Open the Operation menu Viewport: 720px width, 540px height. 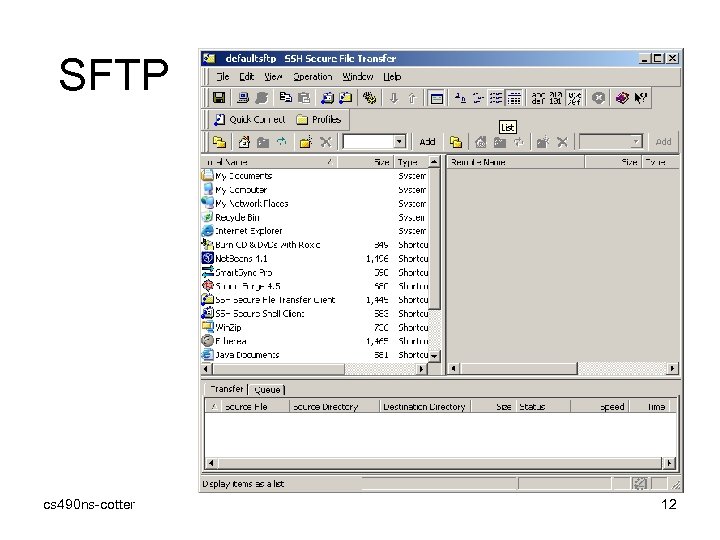(x=313, y=77)
